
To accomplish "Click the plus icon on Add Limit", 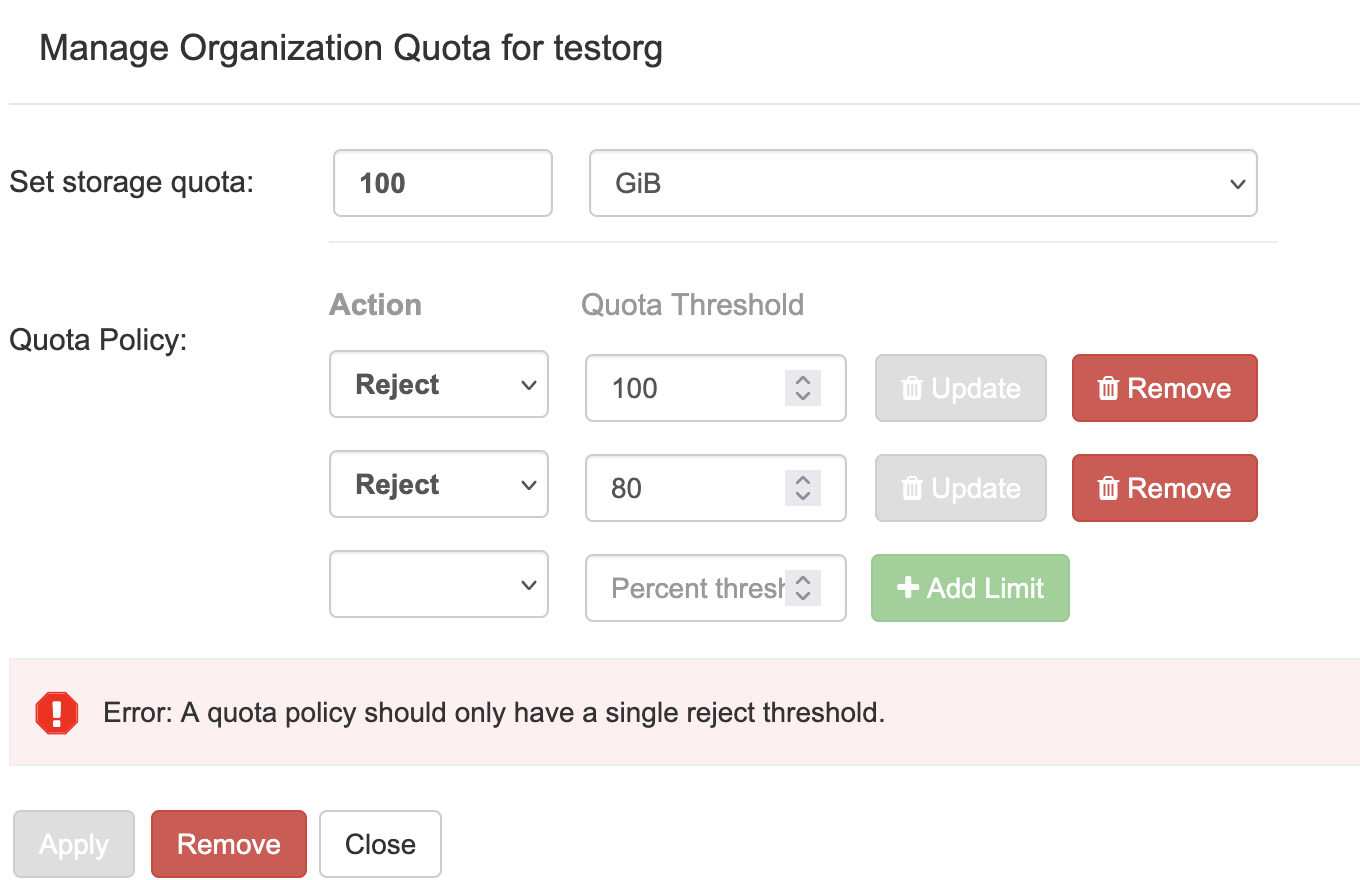I will [908, 588].
